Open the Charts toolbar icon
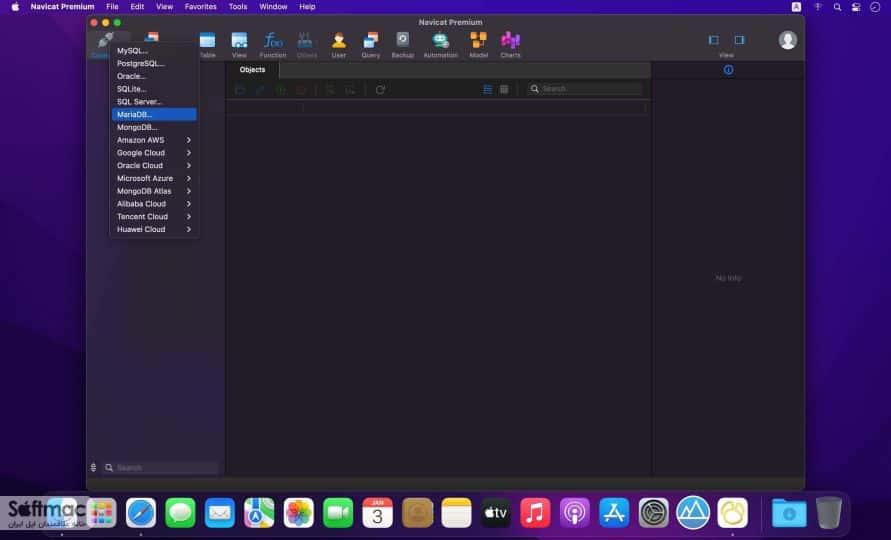891x540 pixels. [510, 44]
